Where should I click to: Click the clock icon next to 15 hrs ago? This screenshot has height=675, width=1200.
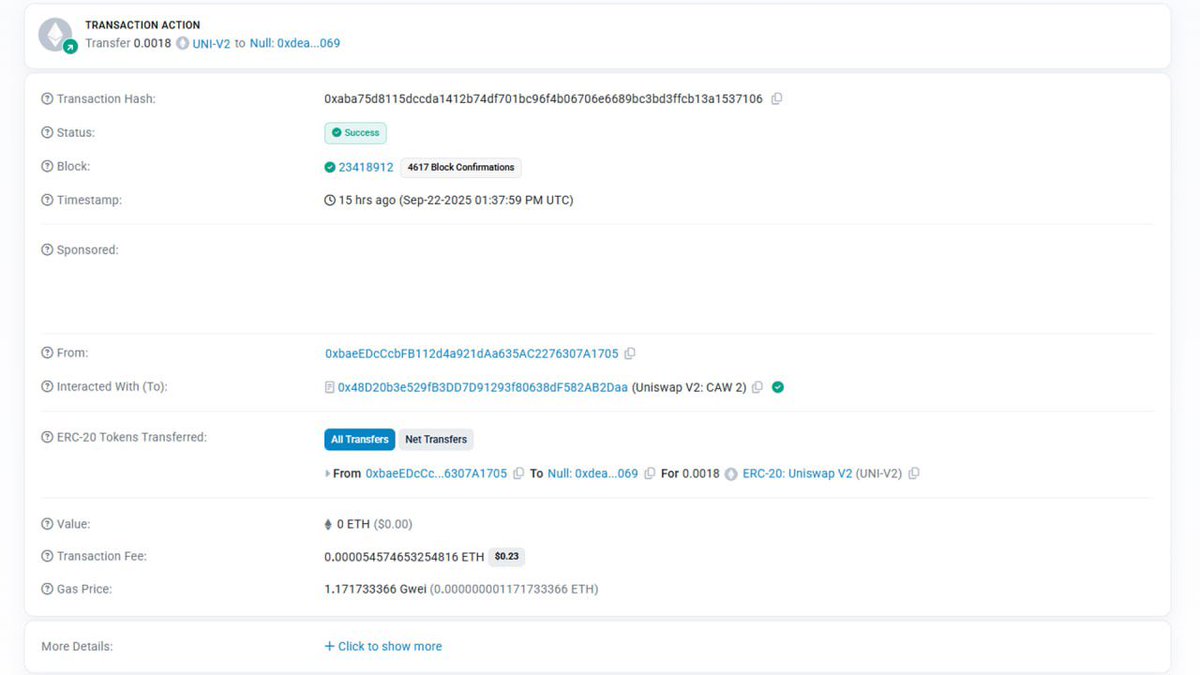330,200
